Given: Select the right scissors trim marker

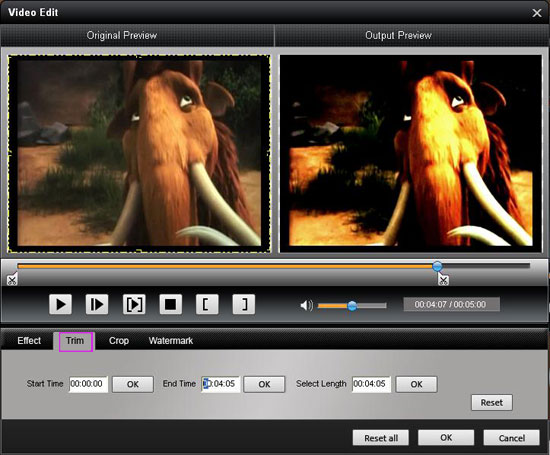Looking at the screenshot, I should (x=443, y=279).
